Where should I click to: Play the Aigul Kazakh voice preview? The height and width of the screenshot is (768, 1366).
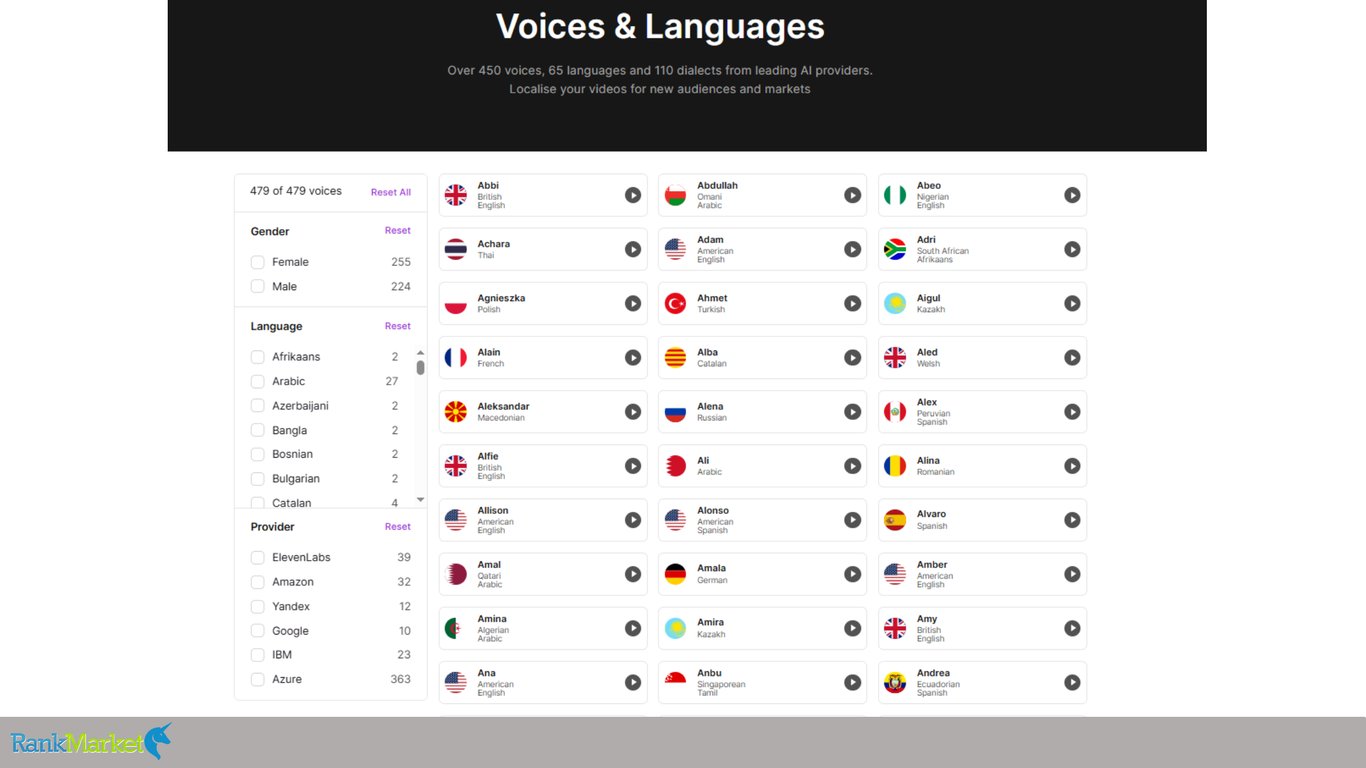[1072, 303]
